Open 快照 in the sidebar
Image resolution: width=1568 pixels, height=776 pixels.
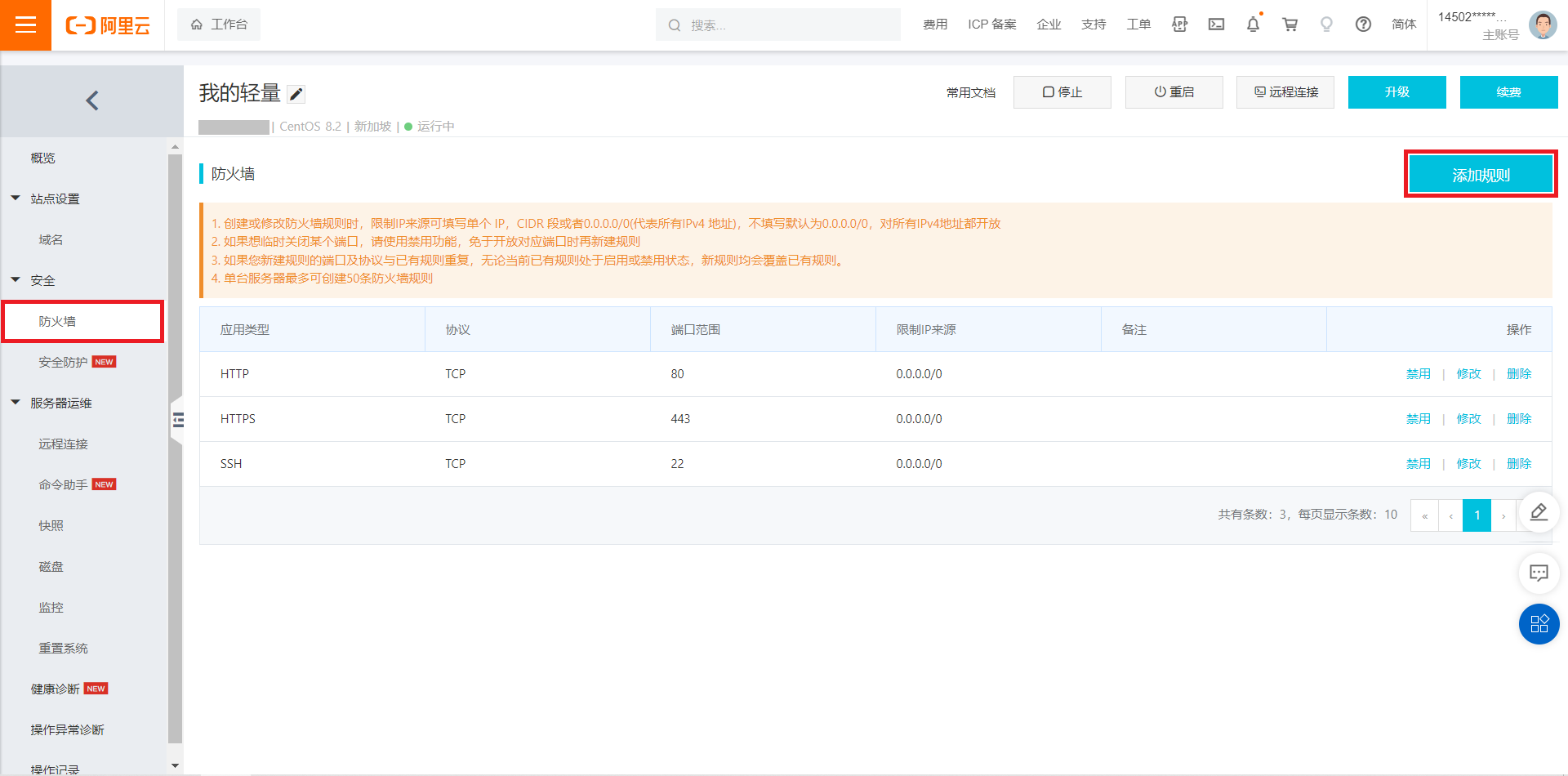pos(51,526)
